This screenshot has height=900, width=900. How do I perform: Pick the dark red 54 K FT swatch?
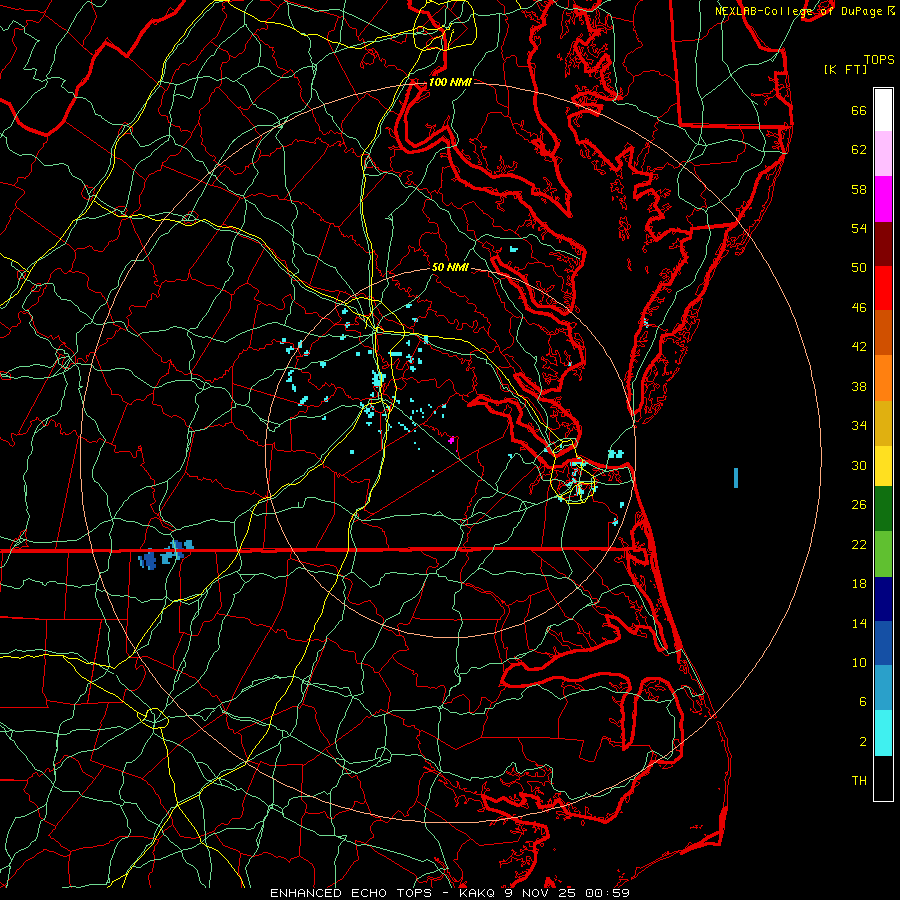tap(883, 243)
